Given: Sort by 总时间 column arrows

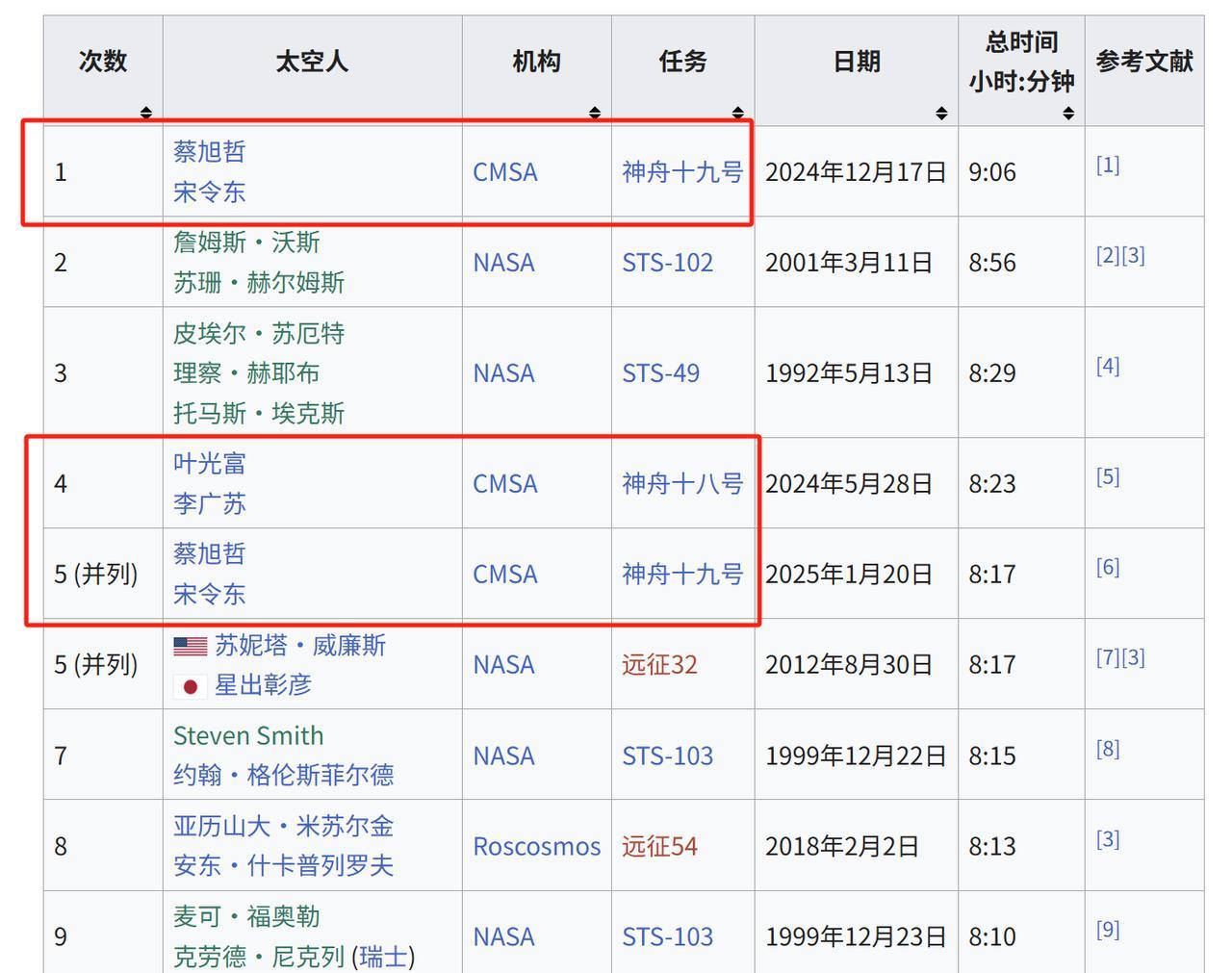Looking at the screenshot, I should 1068,113.
